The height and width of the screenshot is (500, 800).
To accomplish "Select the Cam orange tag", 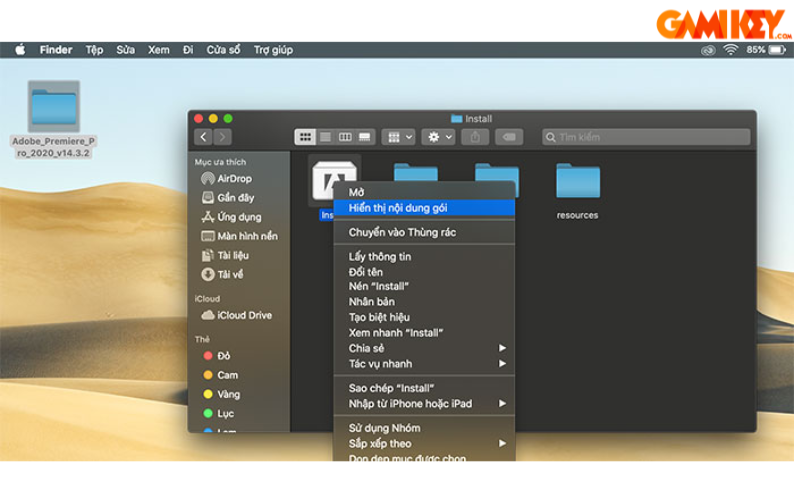I will [220, 375].
